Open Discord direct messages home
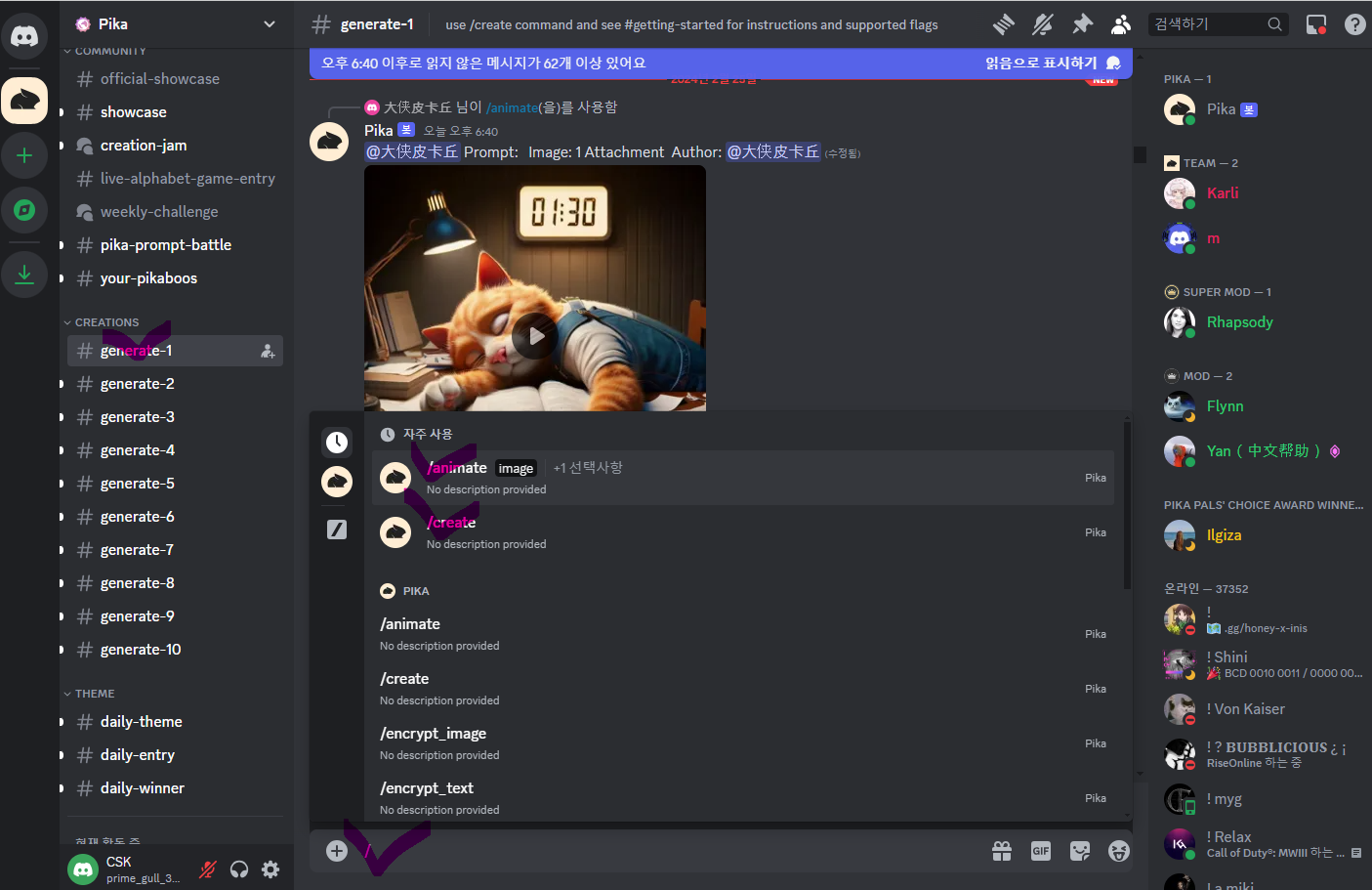The image size is (1372, 890). pyautogui.click(x=24, y=37)
